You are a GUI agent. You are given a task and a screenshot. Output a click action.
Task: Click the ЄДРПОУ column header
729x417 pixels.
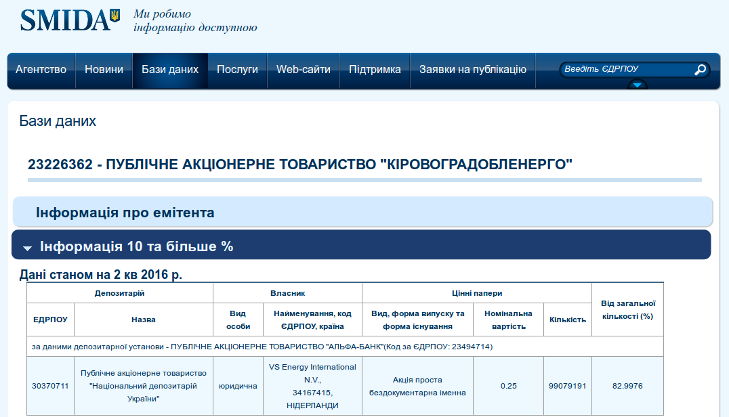50,319
